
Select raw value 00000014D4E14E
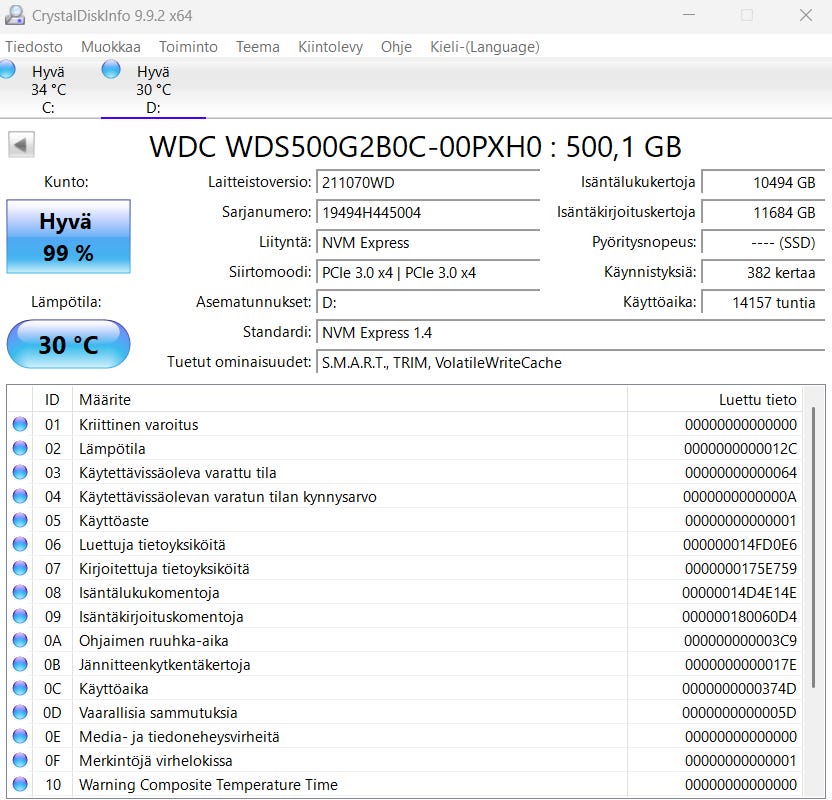tap(739, 593)
